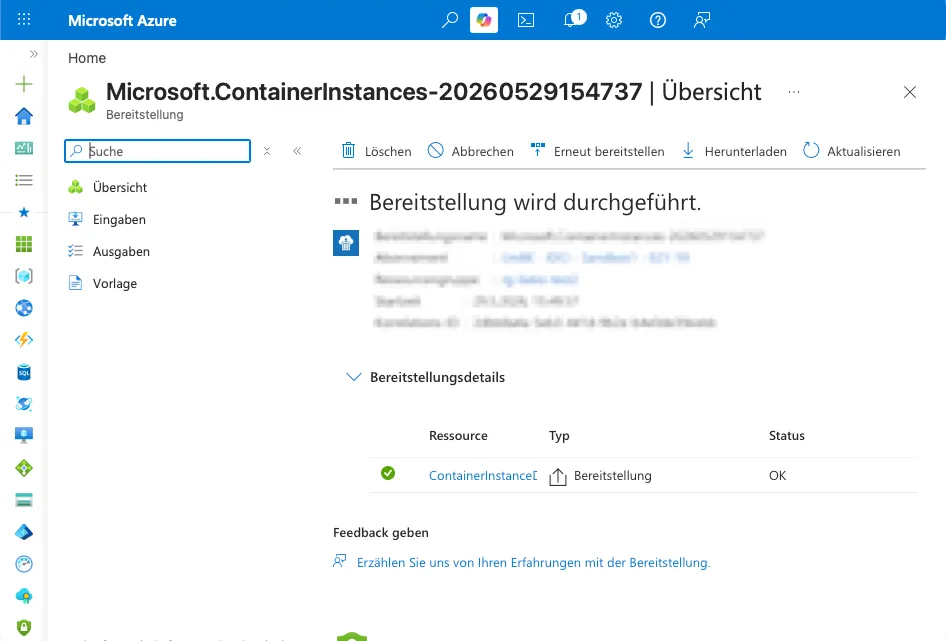Image resolution: width=946 pixels, height=641 pixels.
Task: Launch Cloud Shell terminal icon
Action: tap(526, 20)
